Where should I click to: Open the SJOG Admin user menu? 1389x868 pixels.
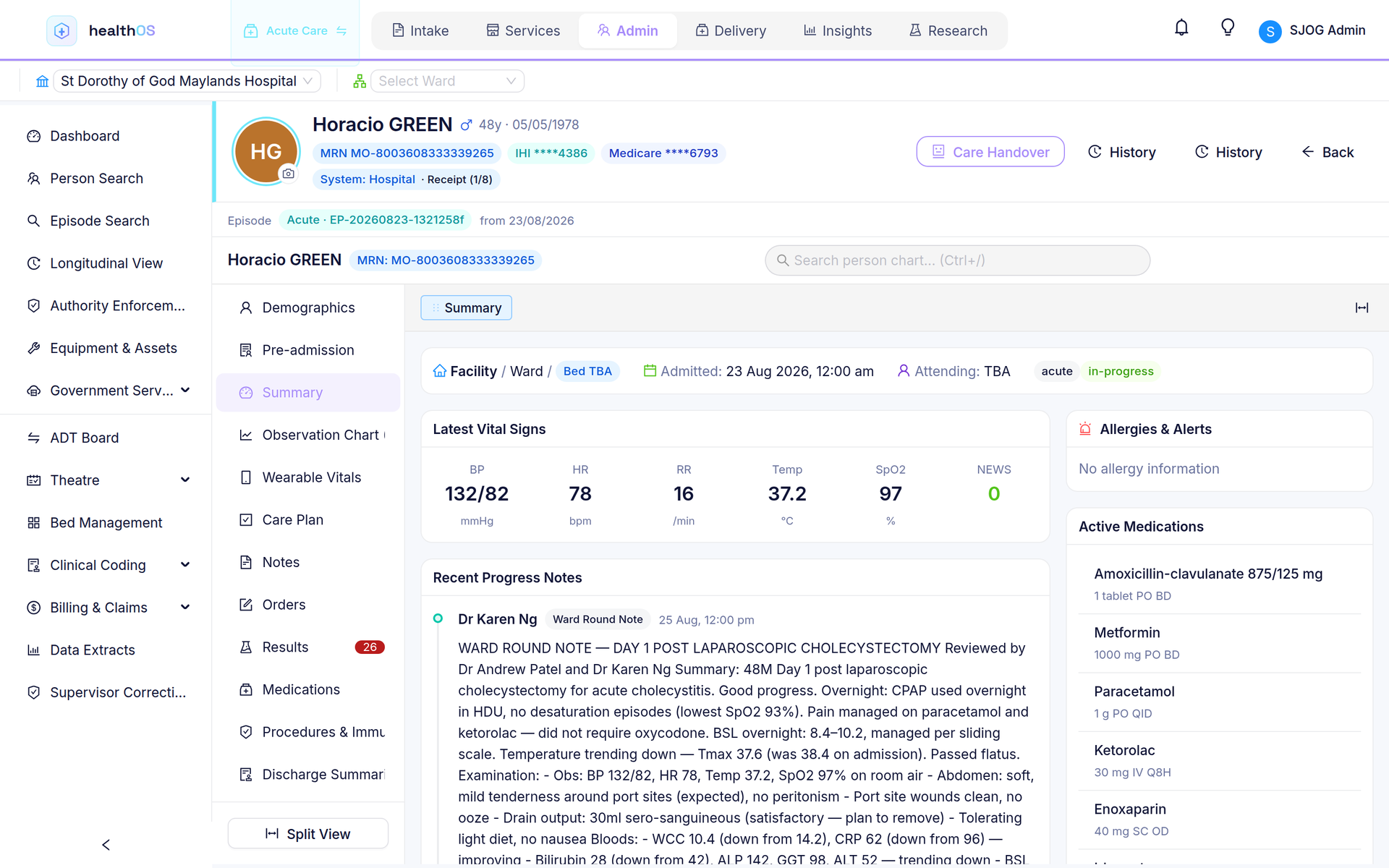[1312, 30]
